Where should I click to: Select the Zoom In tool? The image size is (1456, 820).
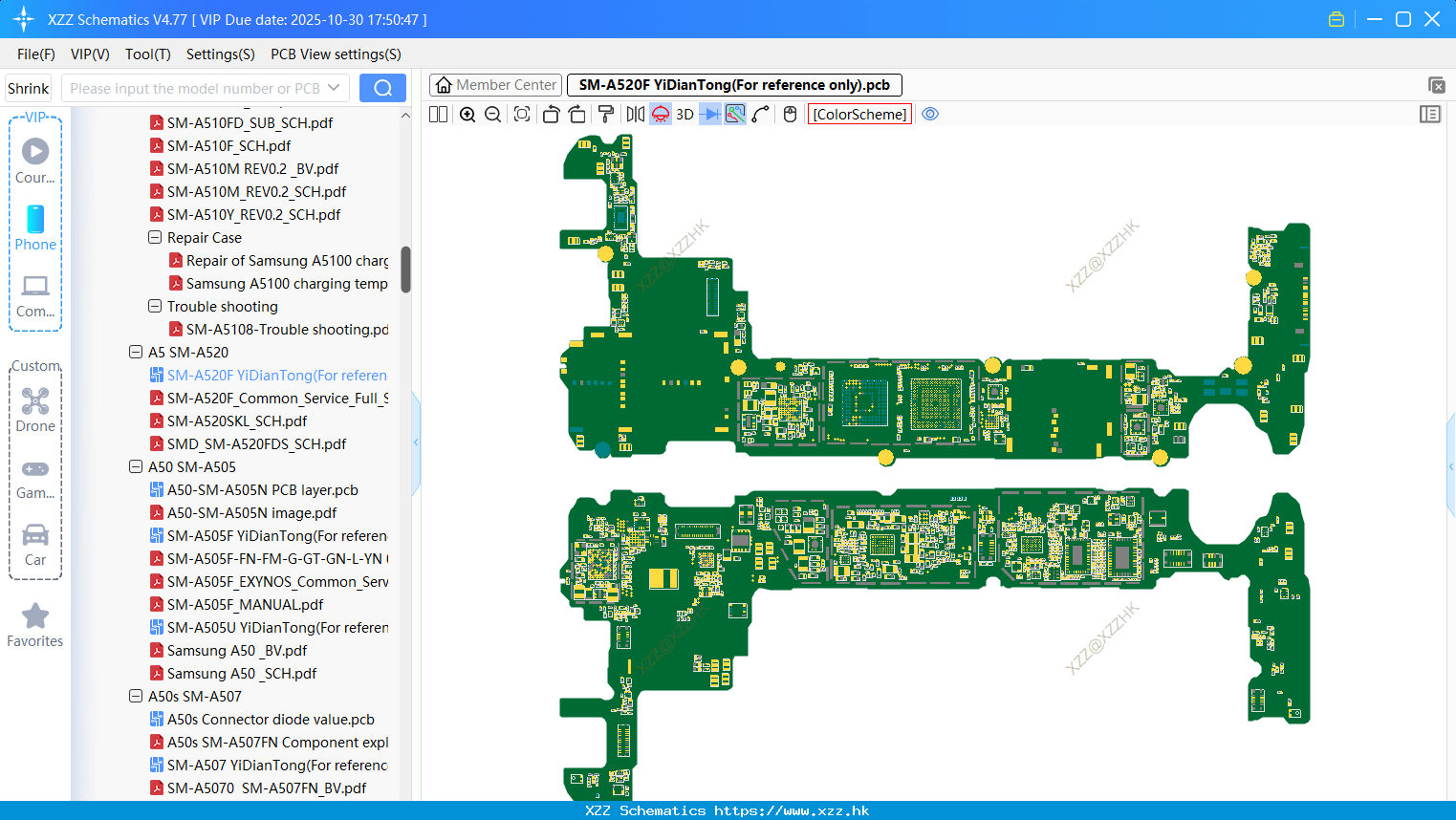click(467, 114)
